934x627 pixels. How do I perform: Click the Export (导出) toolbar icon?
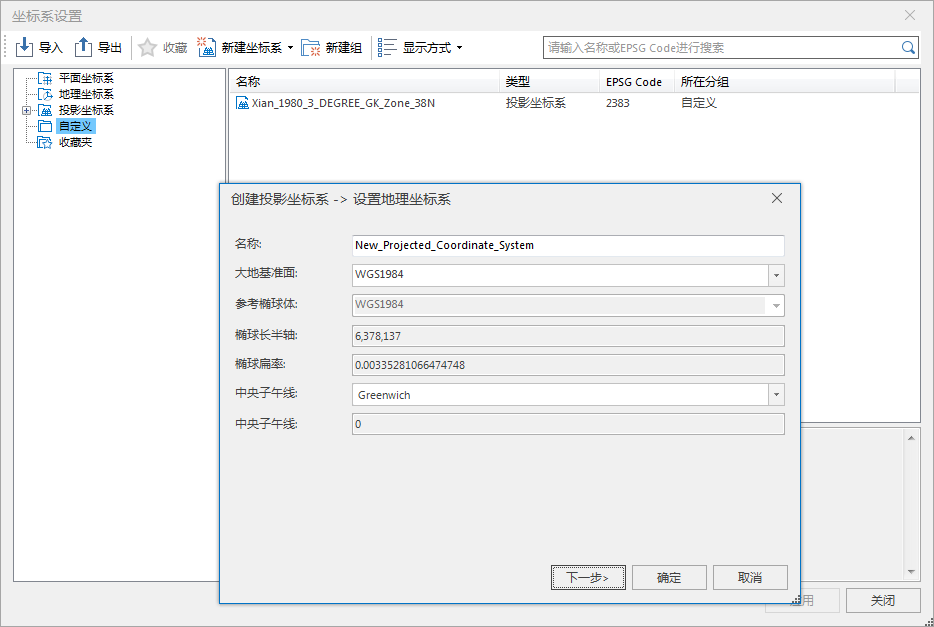pos(85,47)
